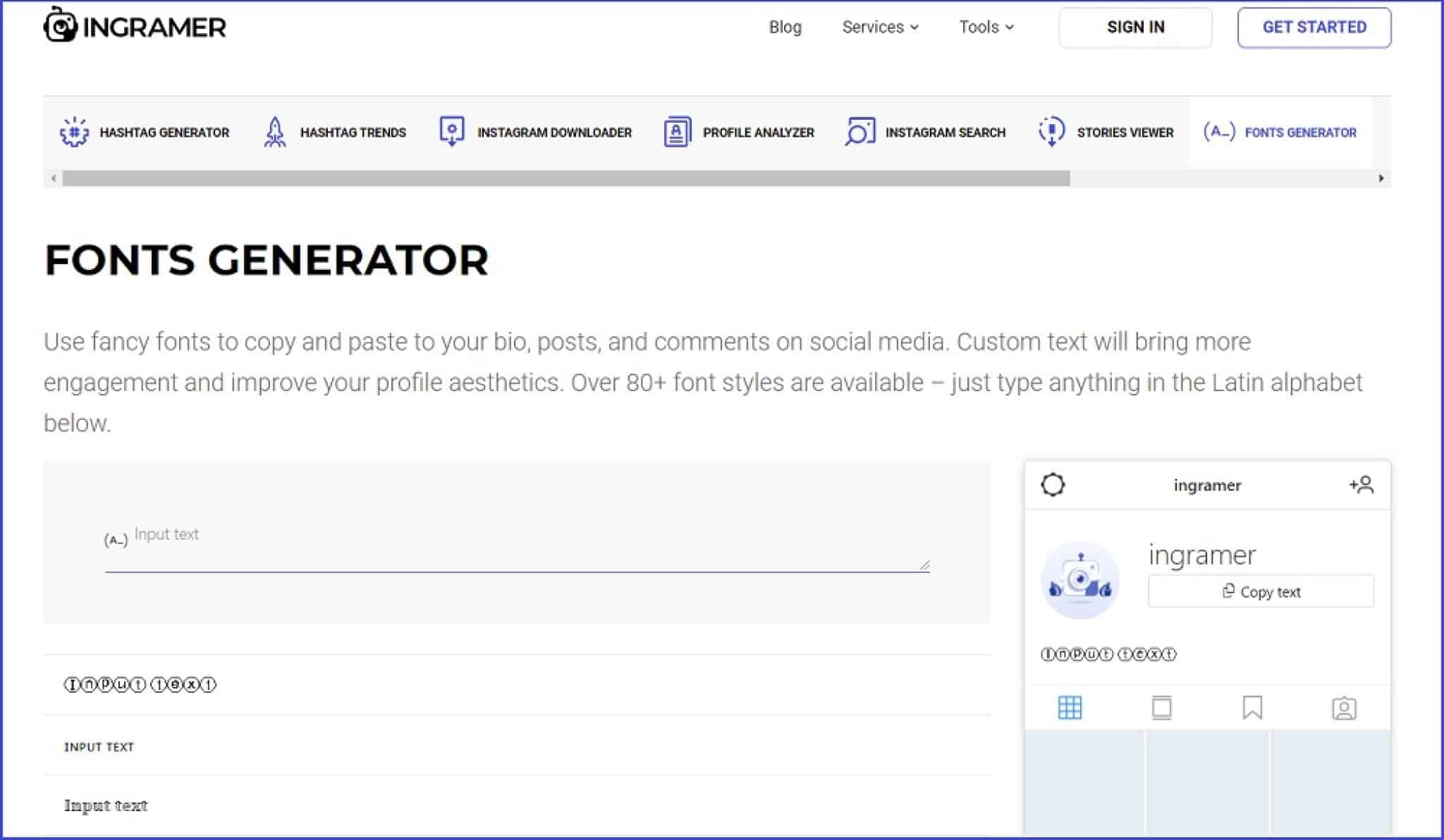Click the textarea resize handle corner

pos(924,565)
